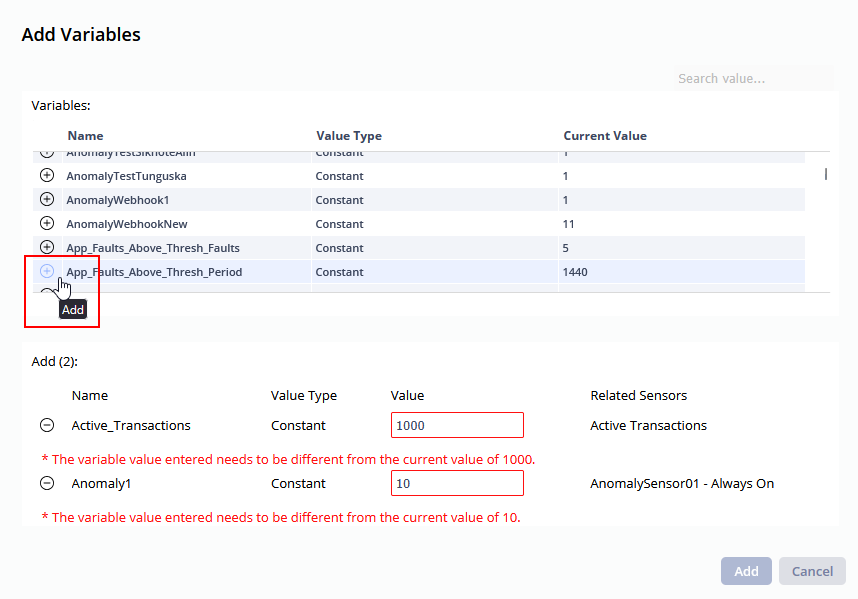Click the Active Transactions related sensor

648,425
